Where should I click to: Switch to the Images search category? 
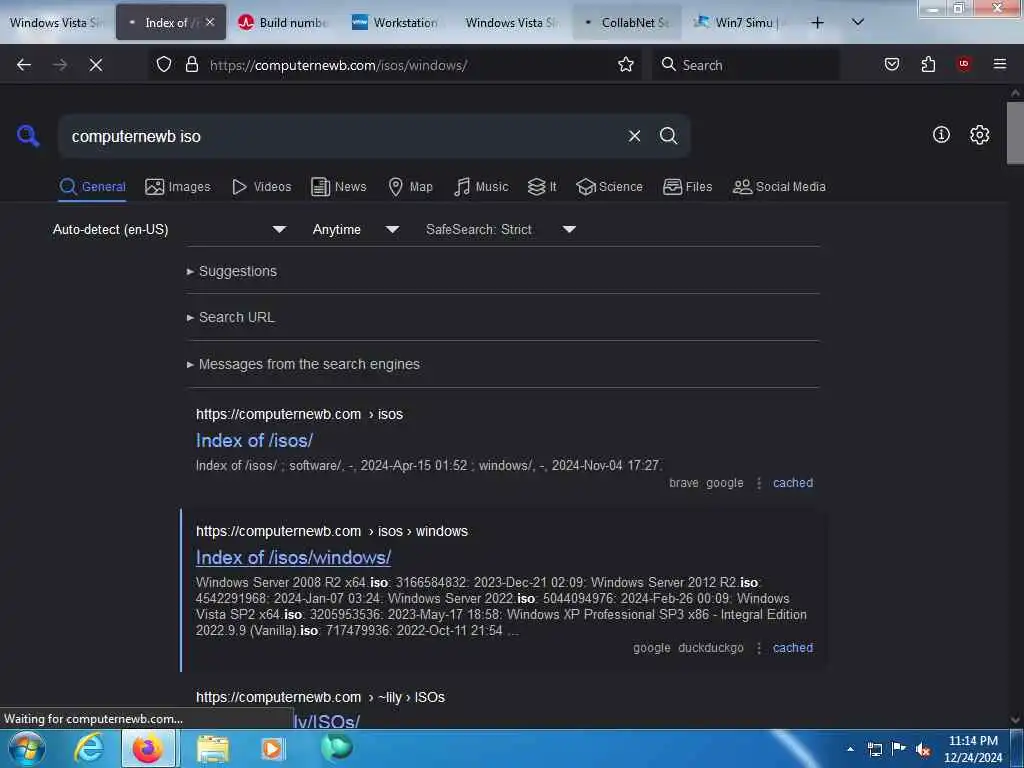point(178,187)
